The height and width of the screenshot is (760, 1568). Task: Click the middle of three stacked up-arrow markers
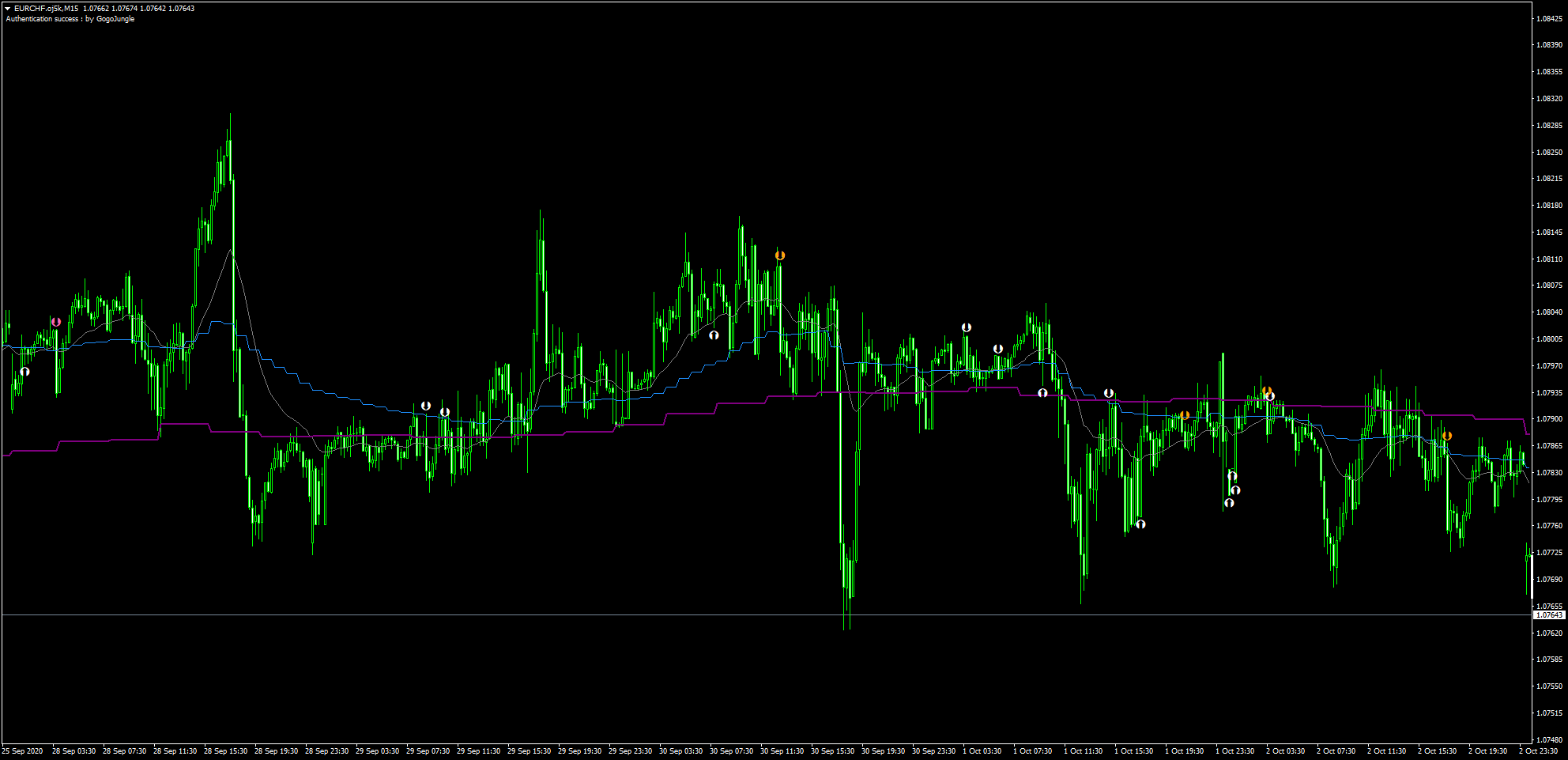[x=1235, y=490]
